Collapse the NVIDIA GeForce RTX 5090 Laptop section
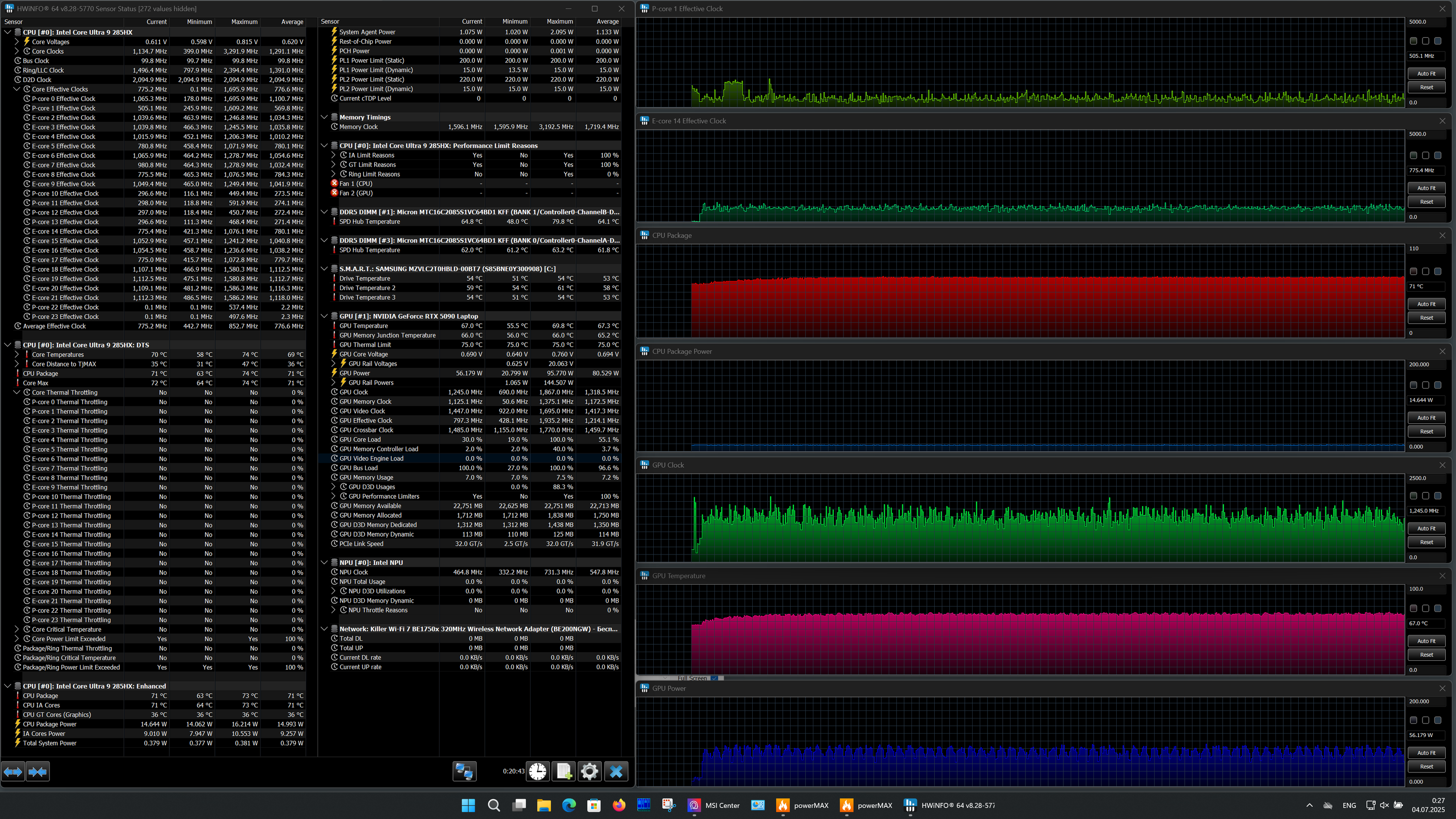The height and width of the screenshot is (819, 1456). pyautogui.click(x=324, y=316)
